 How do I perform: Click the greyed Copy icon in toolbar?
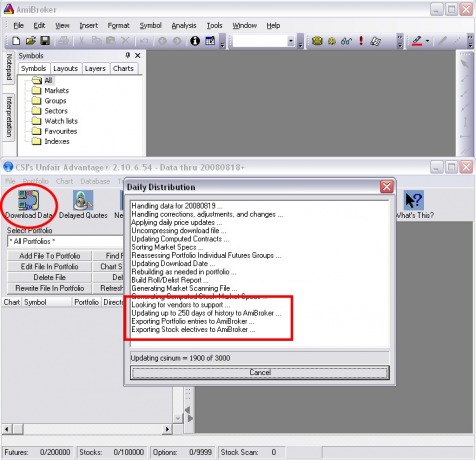coord(96,41)
